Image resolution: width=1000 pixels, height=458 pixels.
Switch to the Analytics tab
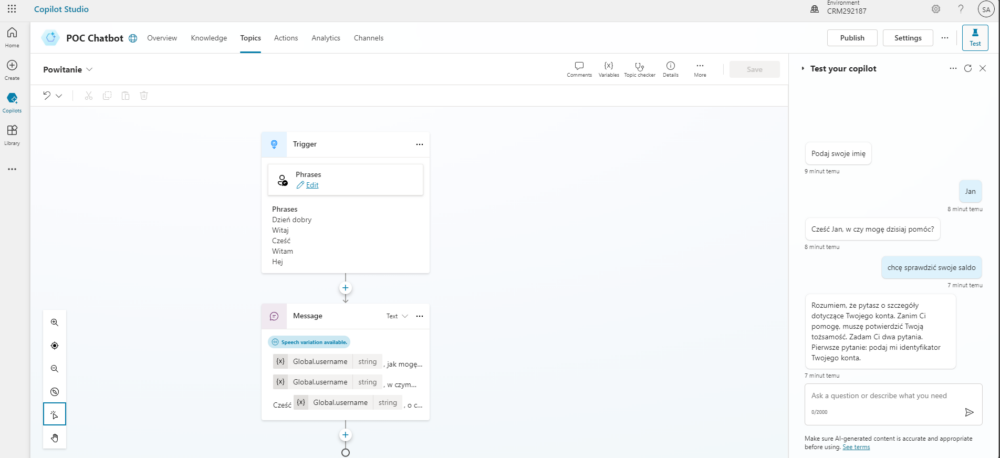pyautogui.click(x=326, y=38)
